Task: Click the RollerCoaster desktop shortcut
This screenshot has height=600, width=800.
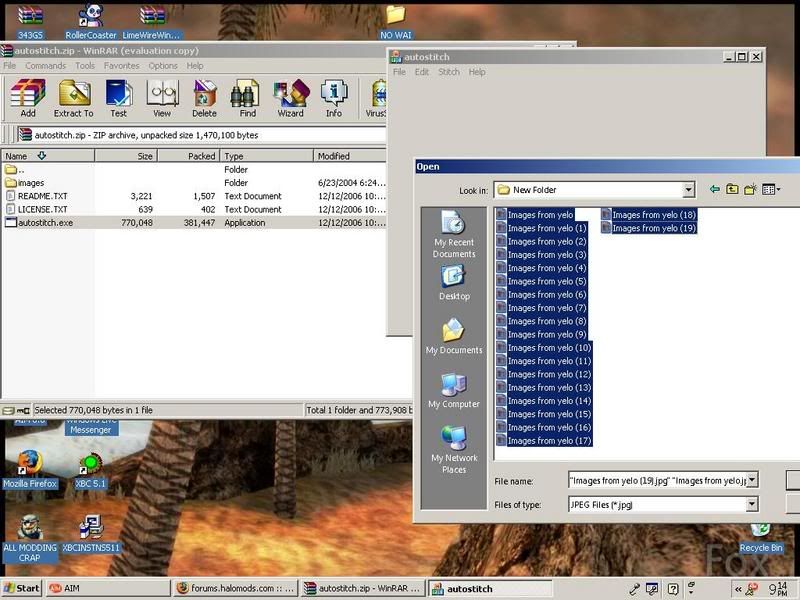Action: click(x=90, y=22)
